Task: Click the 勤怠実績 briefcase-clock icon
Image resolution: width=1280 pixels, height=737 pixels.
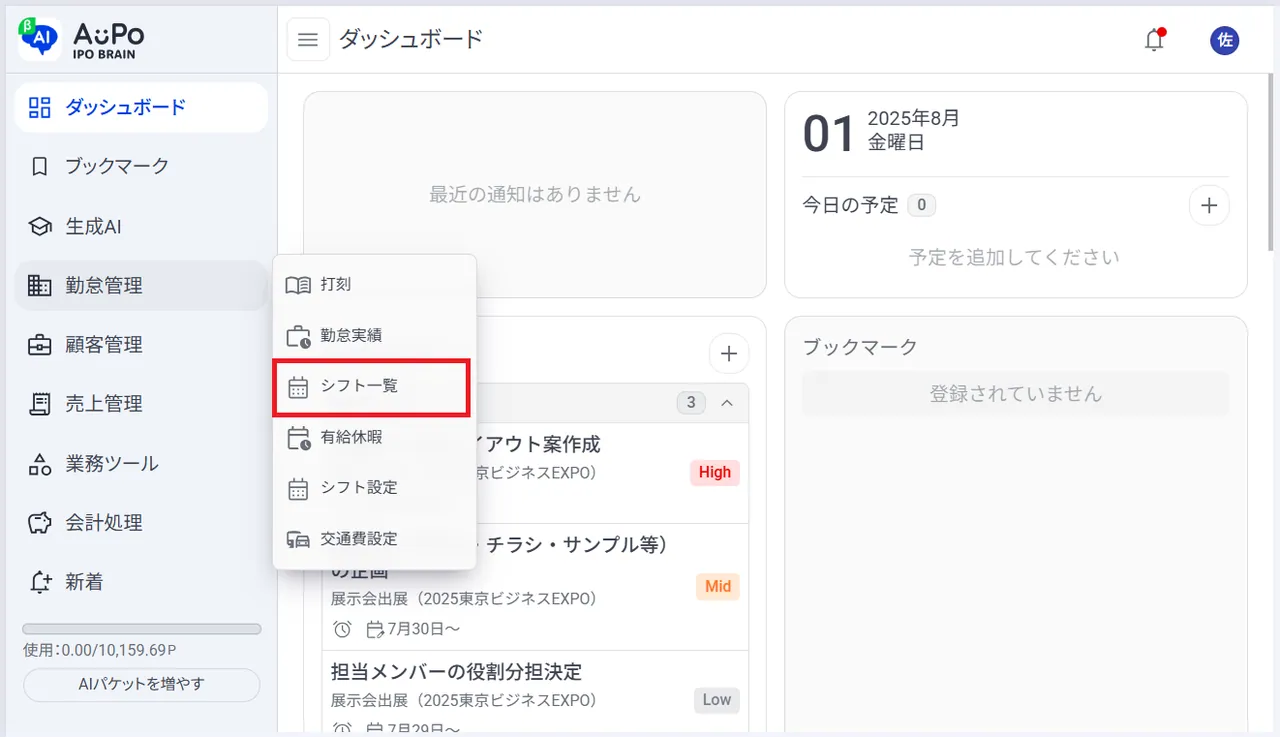Action: click(298, 336)
